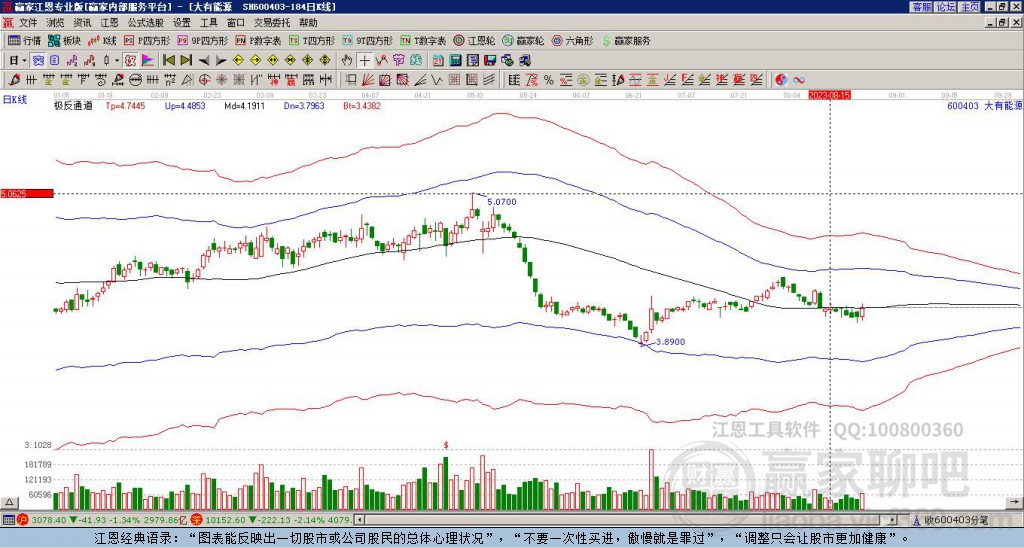Select the zigzag wave line tool
The width and height of the screenshot is (1024, 548).
436,80
